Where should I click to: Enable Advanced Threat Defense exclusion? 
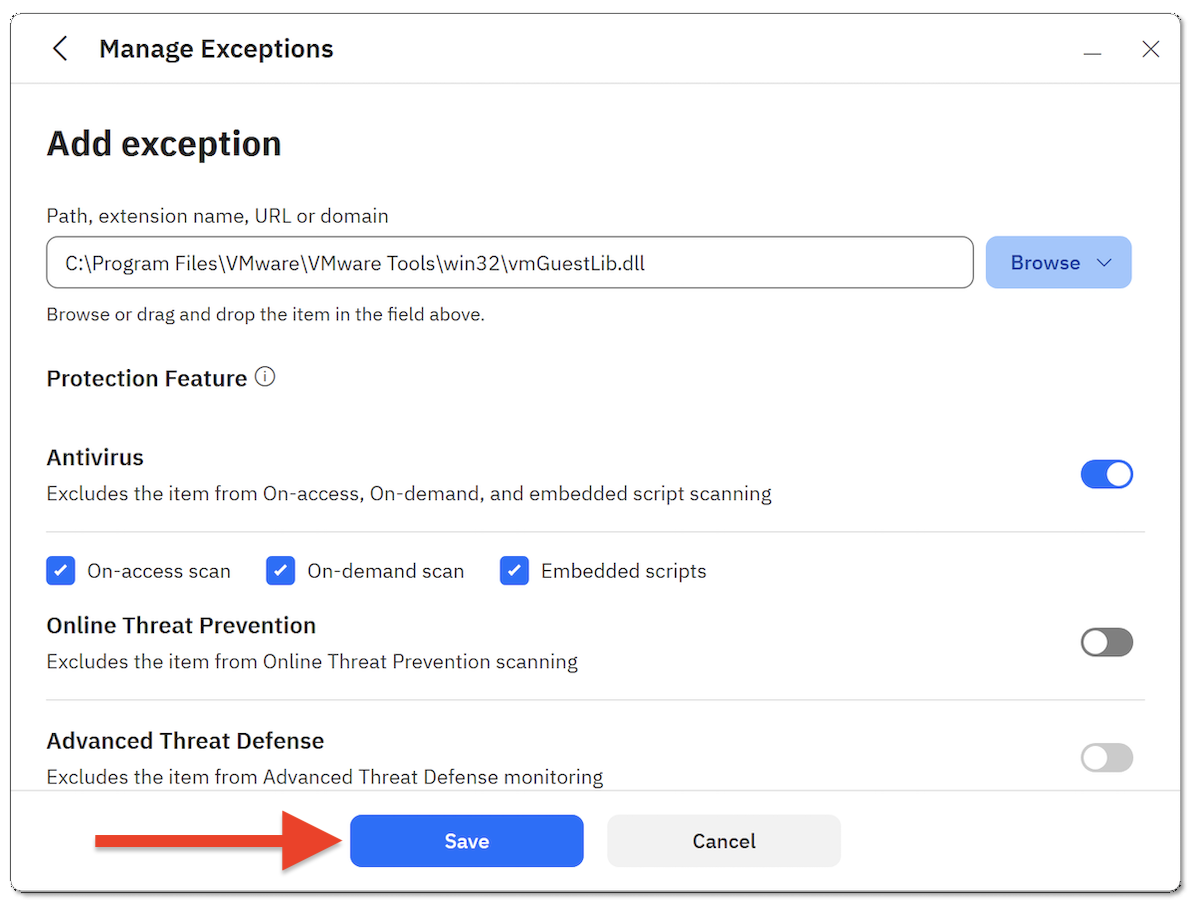coord(1106,757)
